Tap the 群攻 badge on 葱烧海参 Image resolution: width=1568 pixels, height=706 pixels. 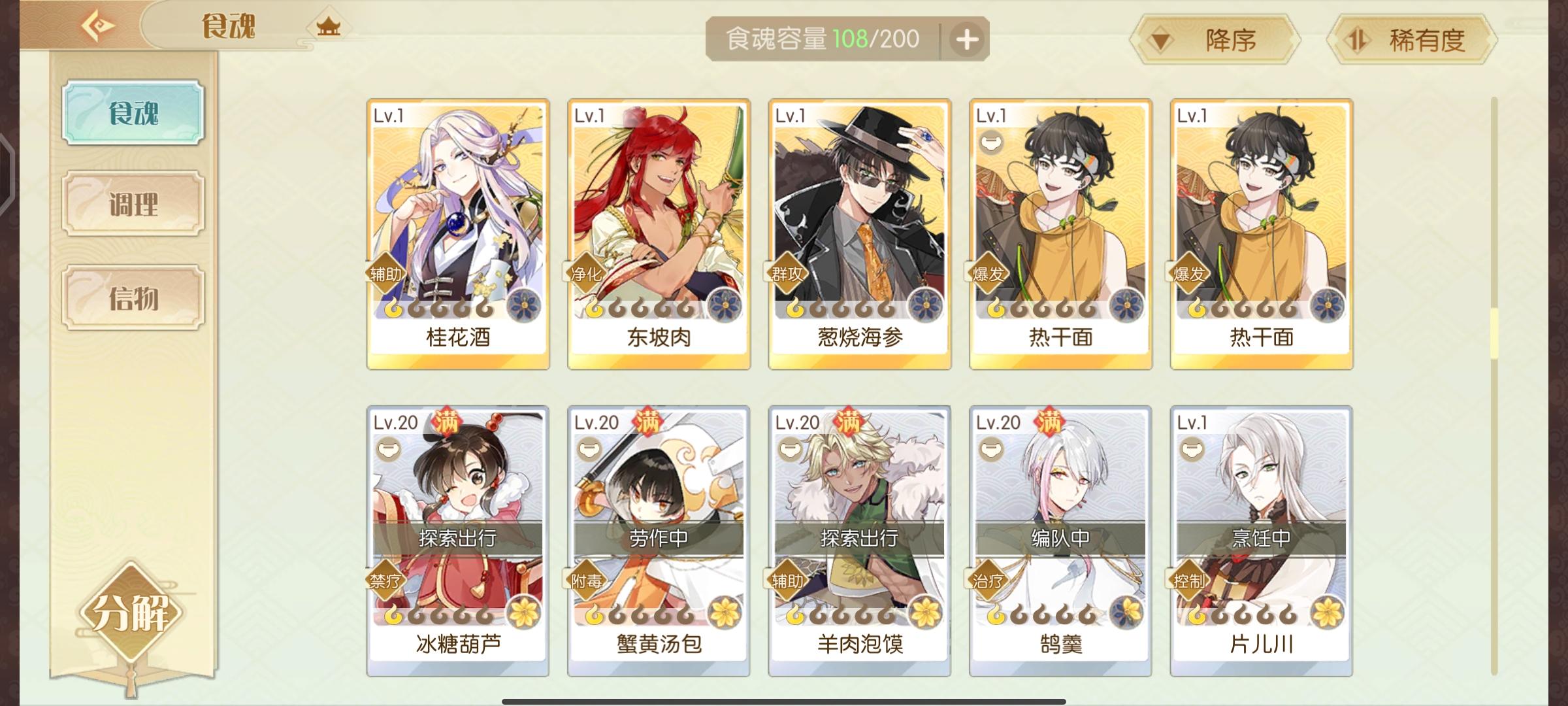(787, 274)
